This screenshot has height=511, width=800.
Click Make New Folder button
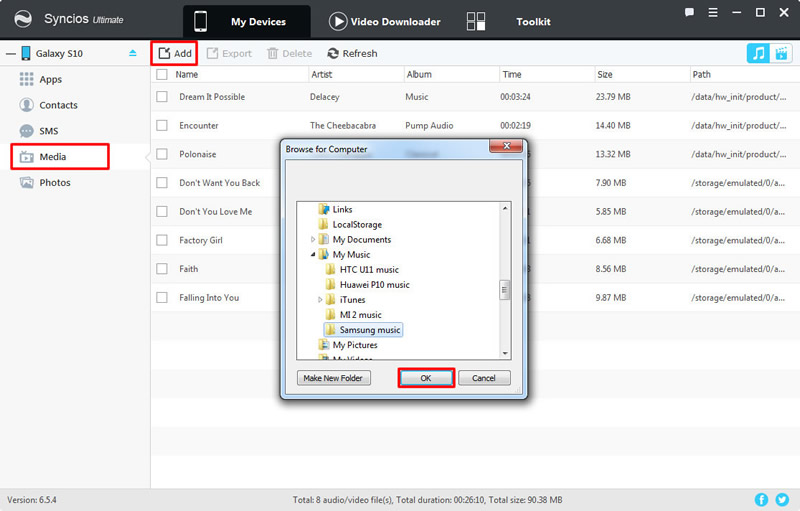pos(334,378)
